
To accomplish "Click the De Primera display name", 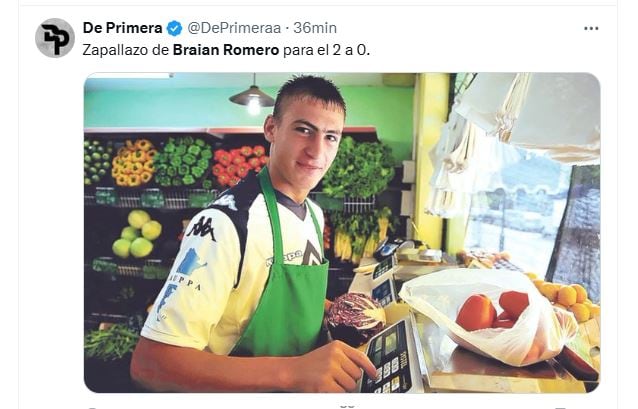I will 122,28.
